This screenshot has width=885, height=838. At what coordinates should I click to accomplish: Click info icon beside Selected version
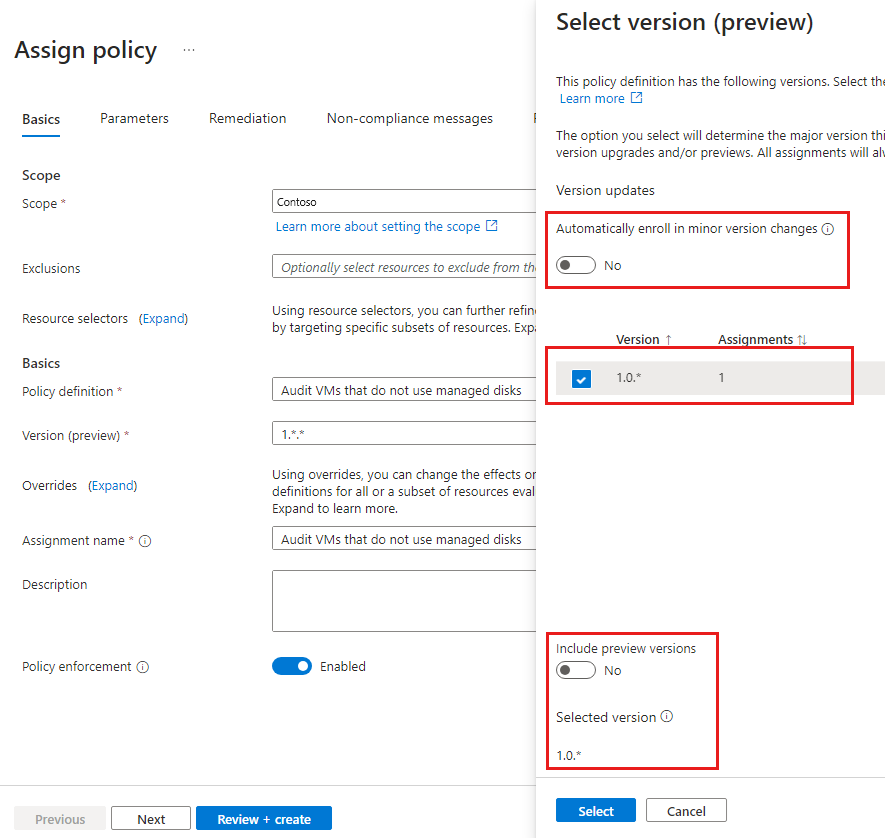(667, 717)
